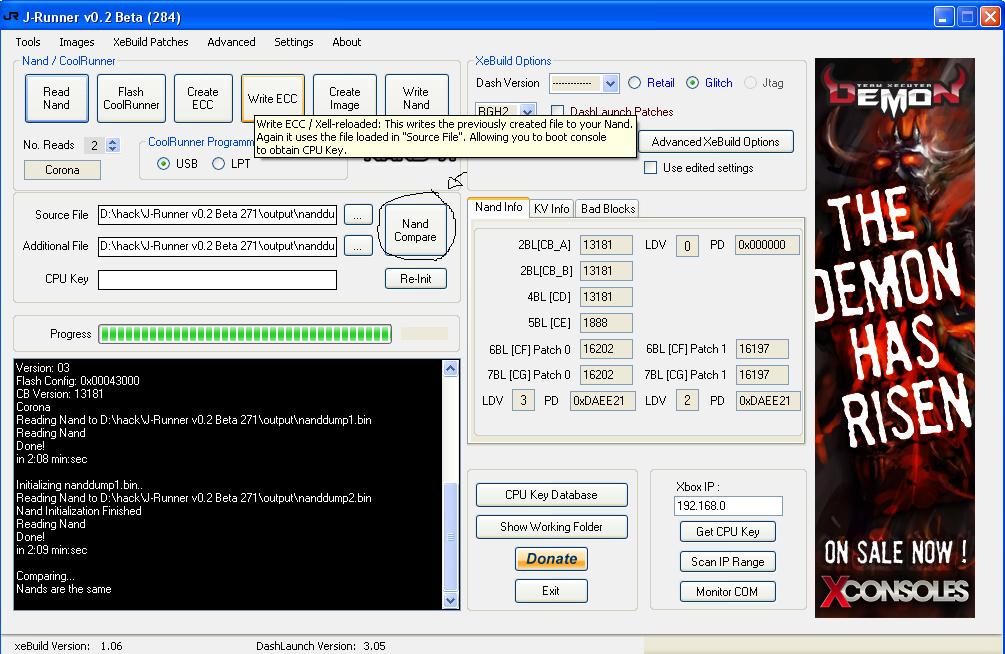Select LPT CoolRunner programmer option
The width and height of the screenshot is (1005, 654).
coord(219,164)
